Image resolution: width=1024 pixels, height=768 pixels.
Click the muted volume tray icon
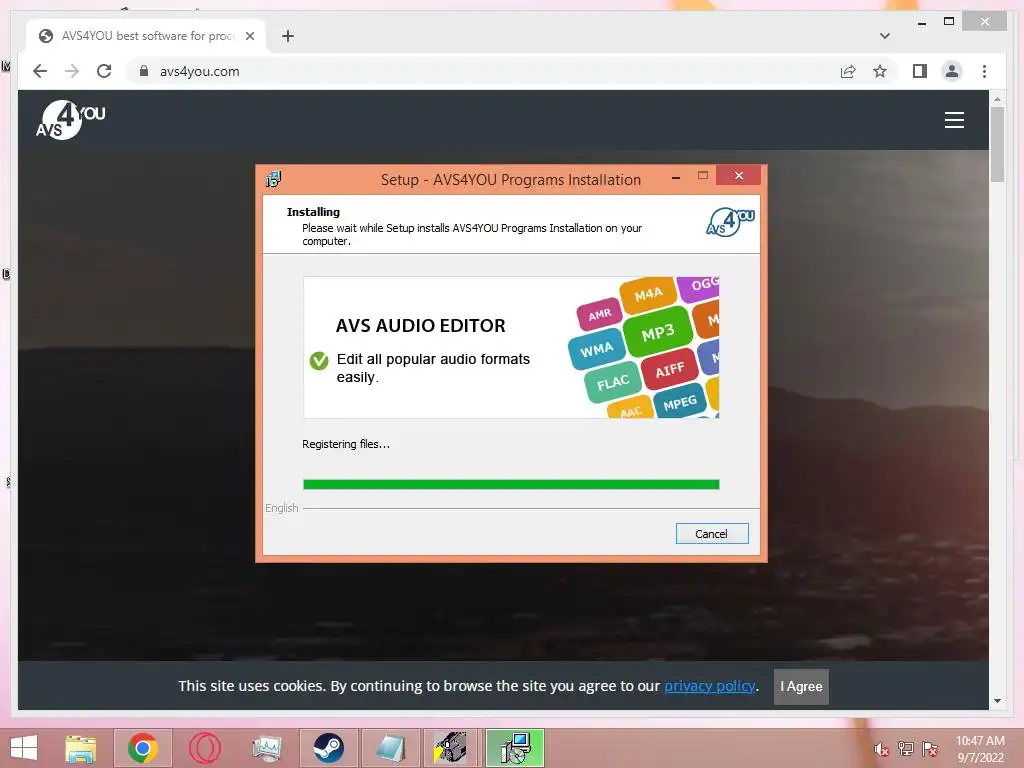881,750
